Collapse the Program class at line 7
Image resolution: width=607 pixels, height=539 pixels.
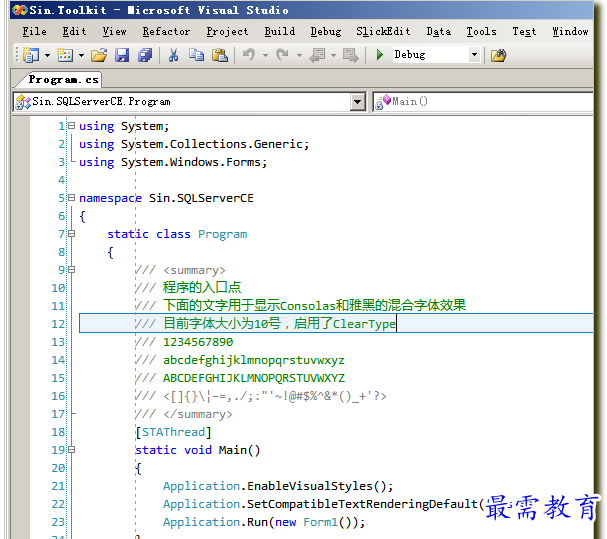tap(72, 233)
